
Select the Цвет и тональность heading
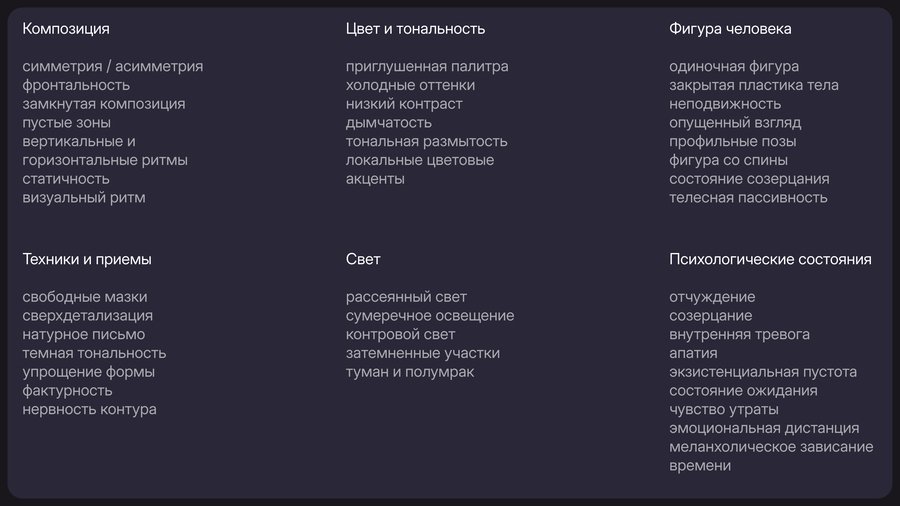(x=415, y=29)
